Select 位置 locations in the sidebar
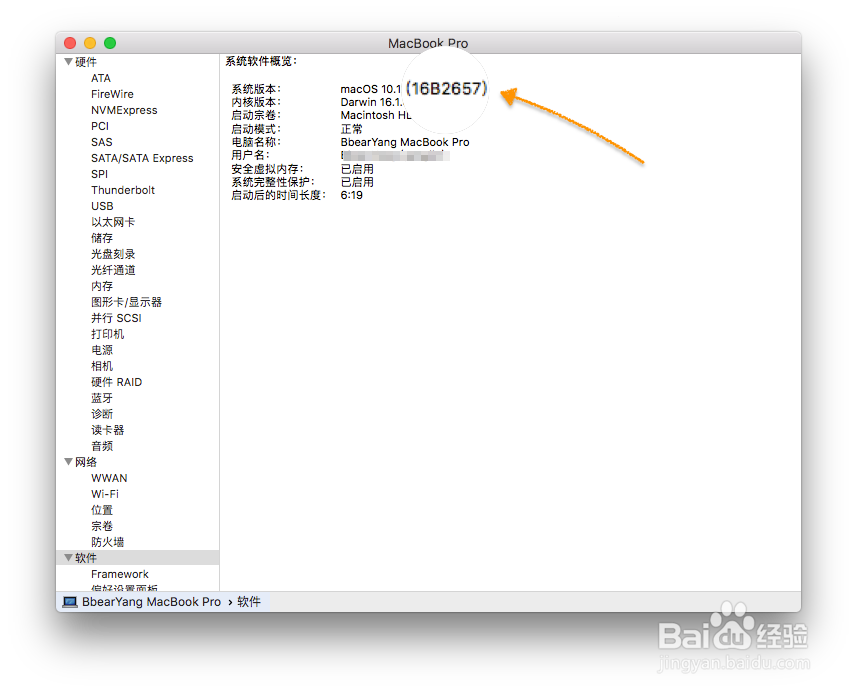This screenshot has height=692, width=857. (x=102, y=510)
